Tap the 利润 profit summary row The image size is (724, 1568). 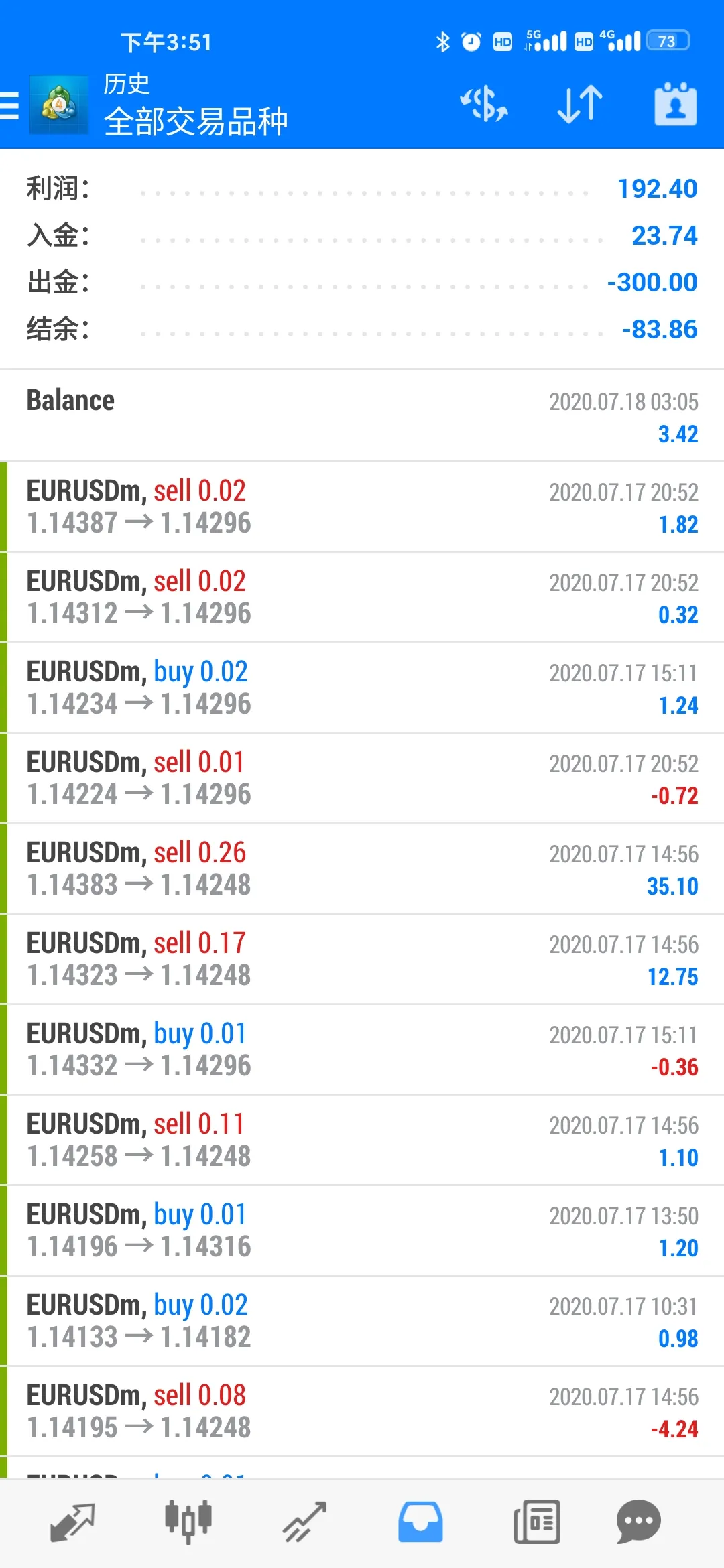(362, 189)
